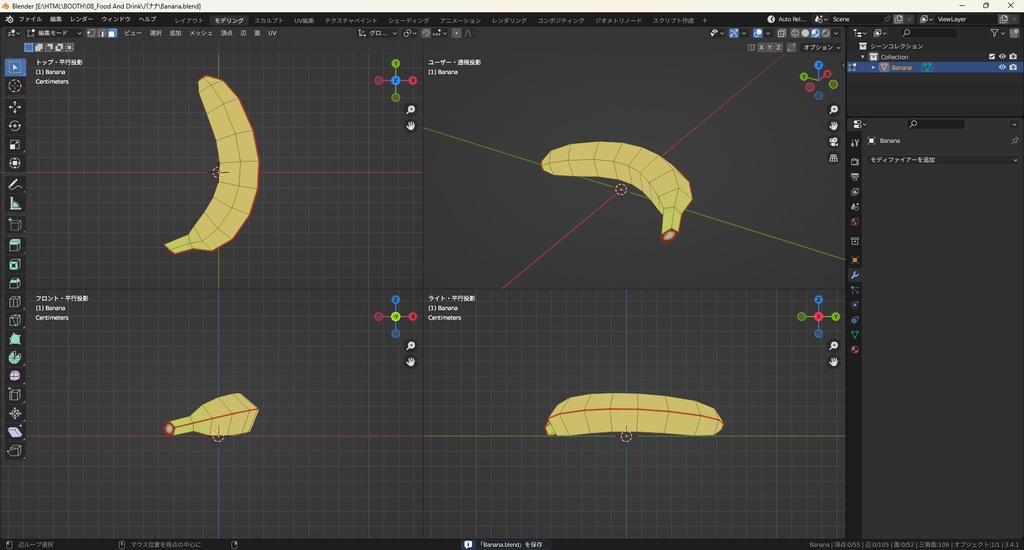Activate the 3D Cursor tool

click(x=15, y=86)
